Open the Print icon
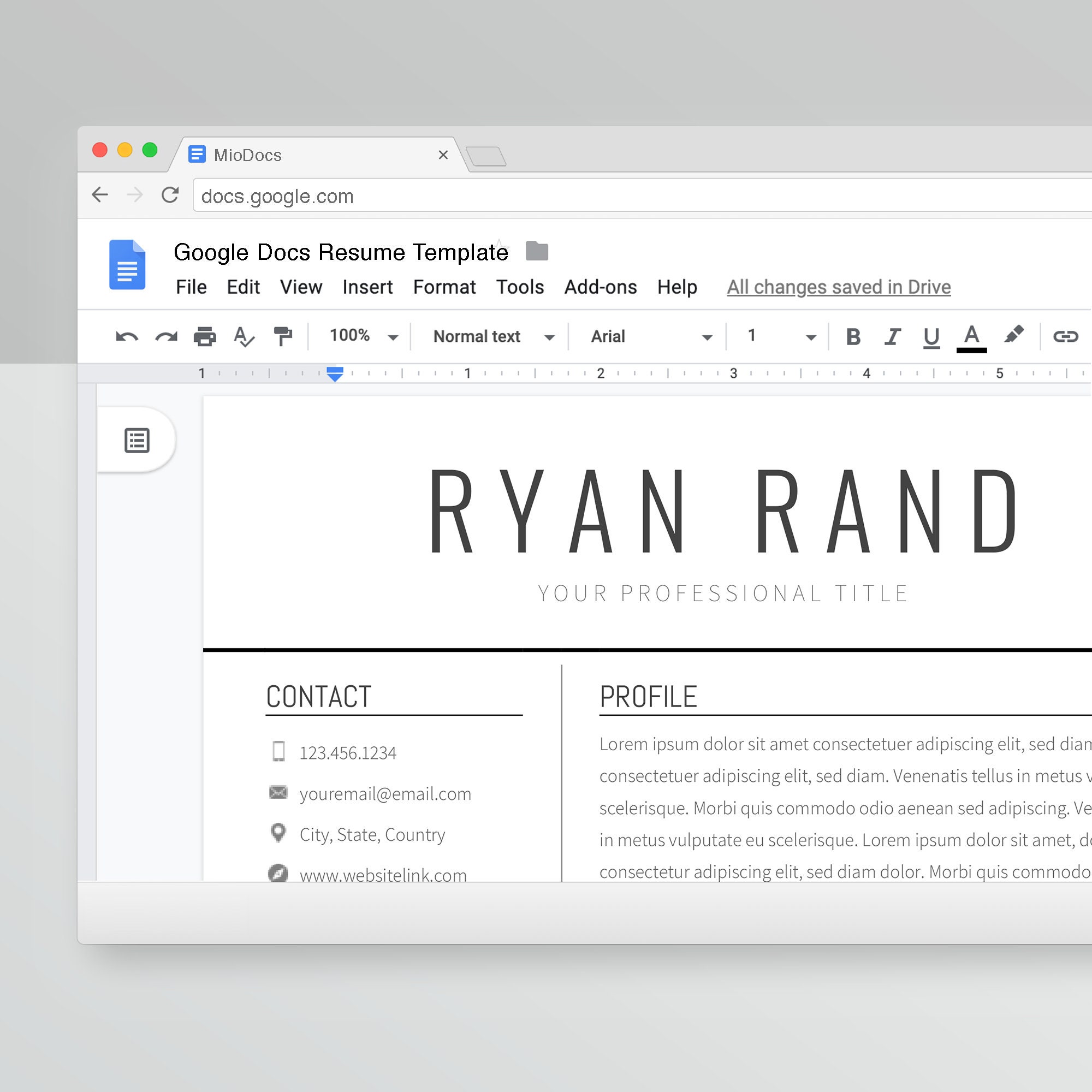The width and height of the screenshot is (1092, 1092). (205, 336)
